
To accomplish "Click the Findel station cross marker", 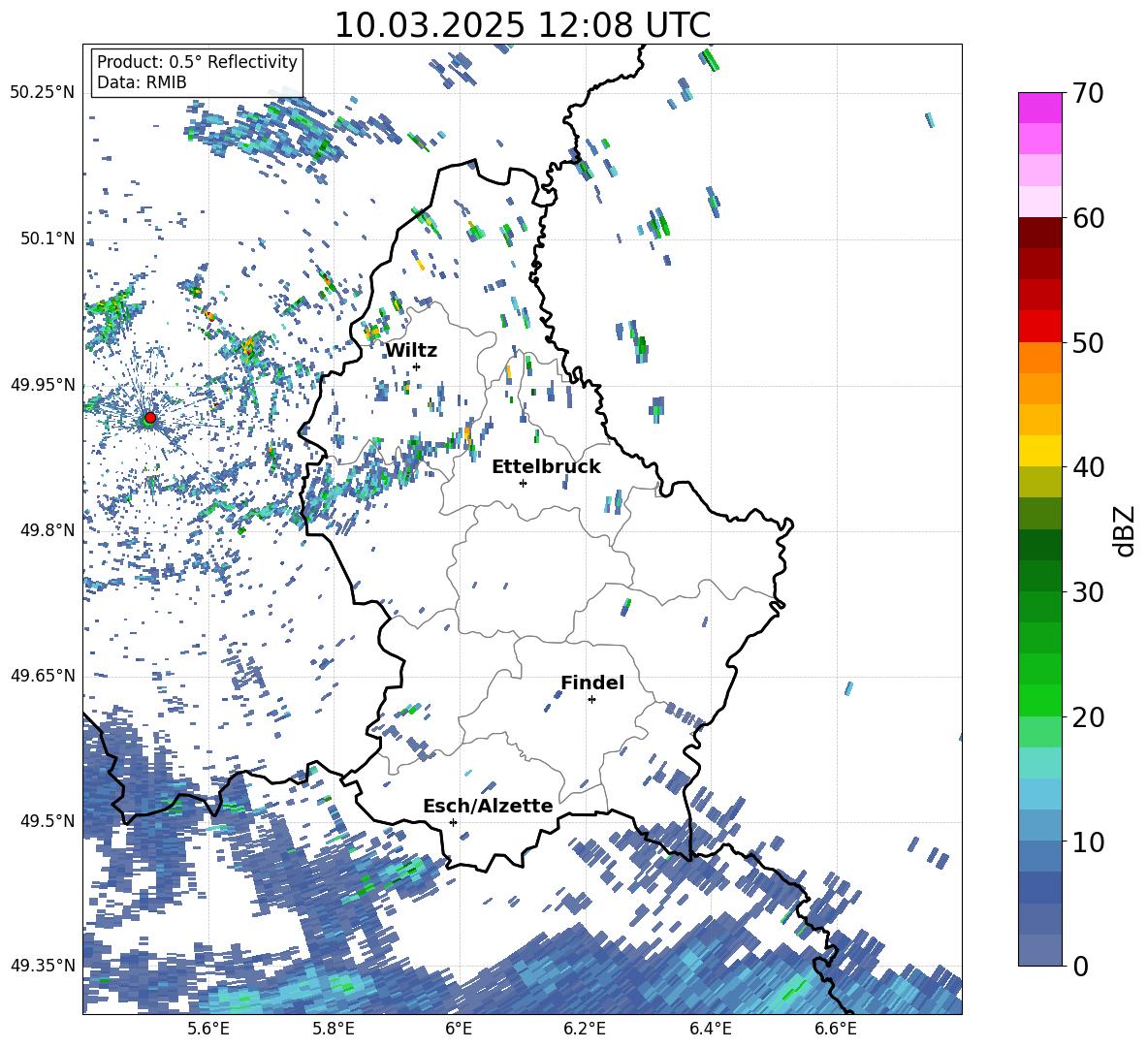I will point(591,700).
